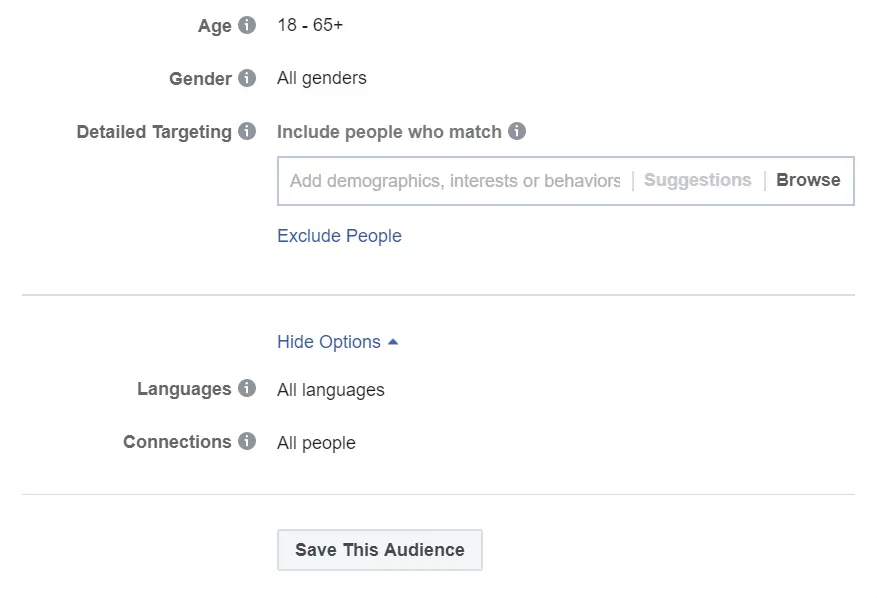Click the Connections info icon
Viewport: 877px width, 598px height.
click(x=247, y=441)
